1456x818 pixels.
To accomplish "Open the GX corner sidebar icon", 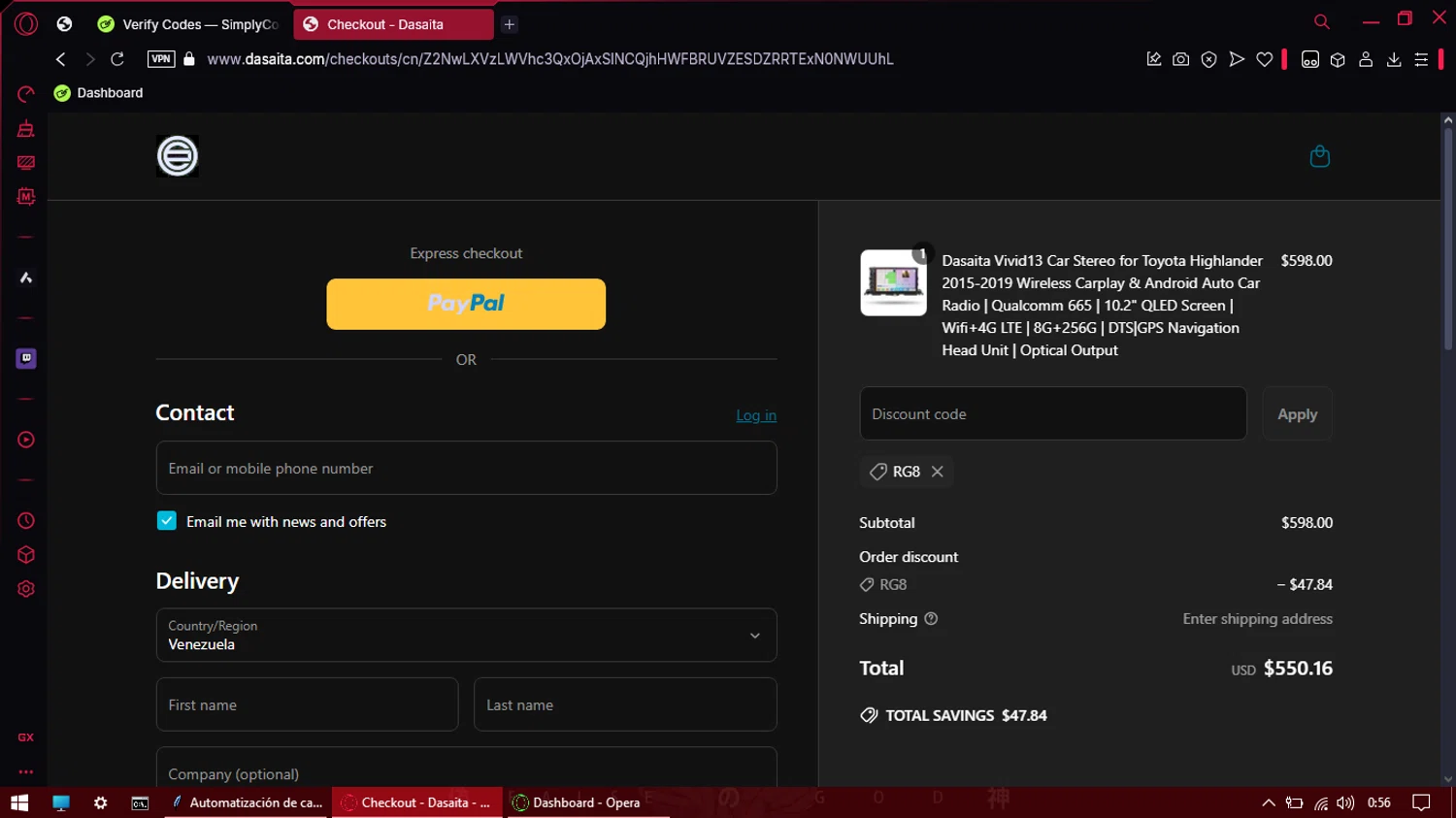I will [26, 737].
